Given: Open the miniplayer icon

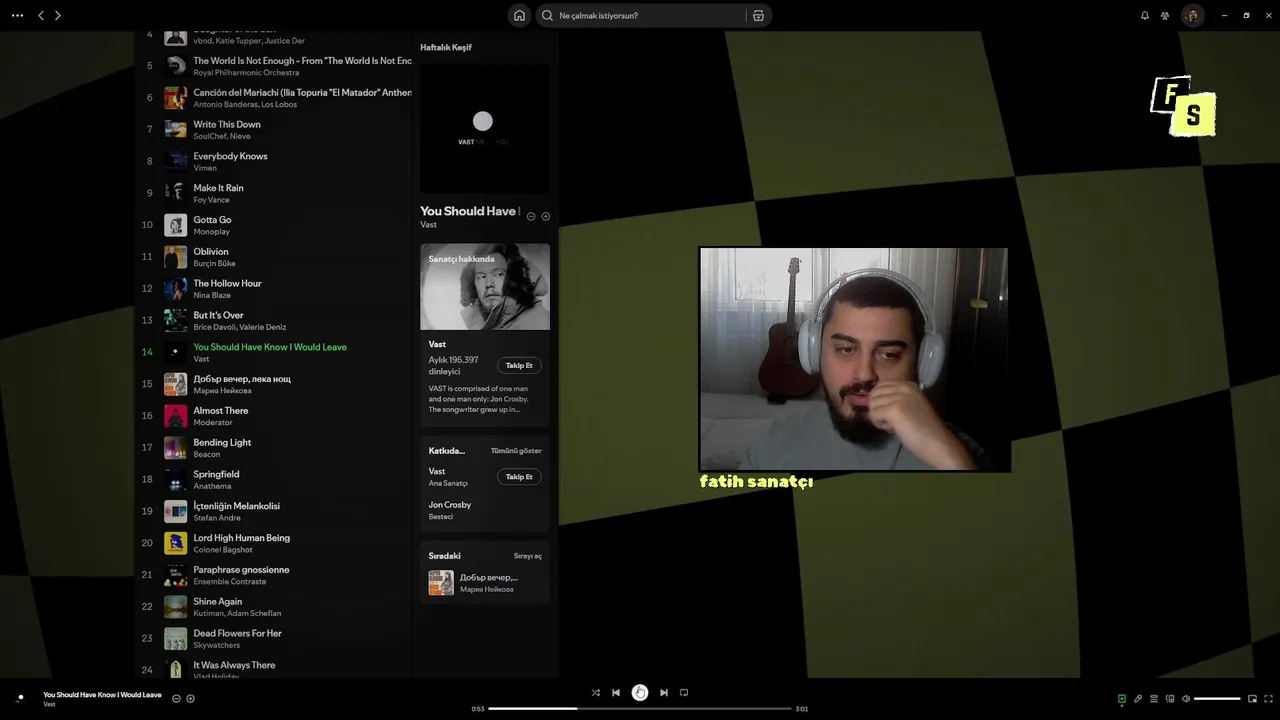Looking at the screenshot, I should pyautogui.click(x=1252, y=699).
